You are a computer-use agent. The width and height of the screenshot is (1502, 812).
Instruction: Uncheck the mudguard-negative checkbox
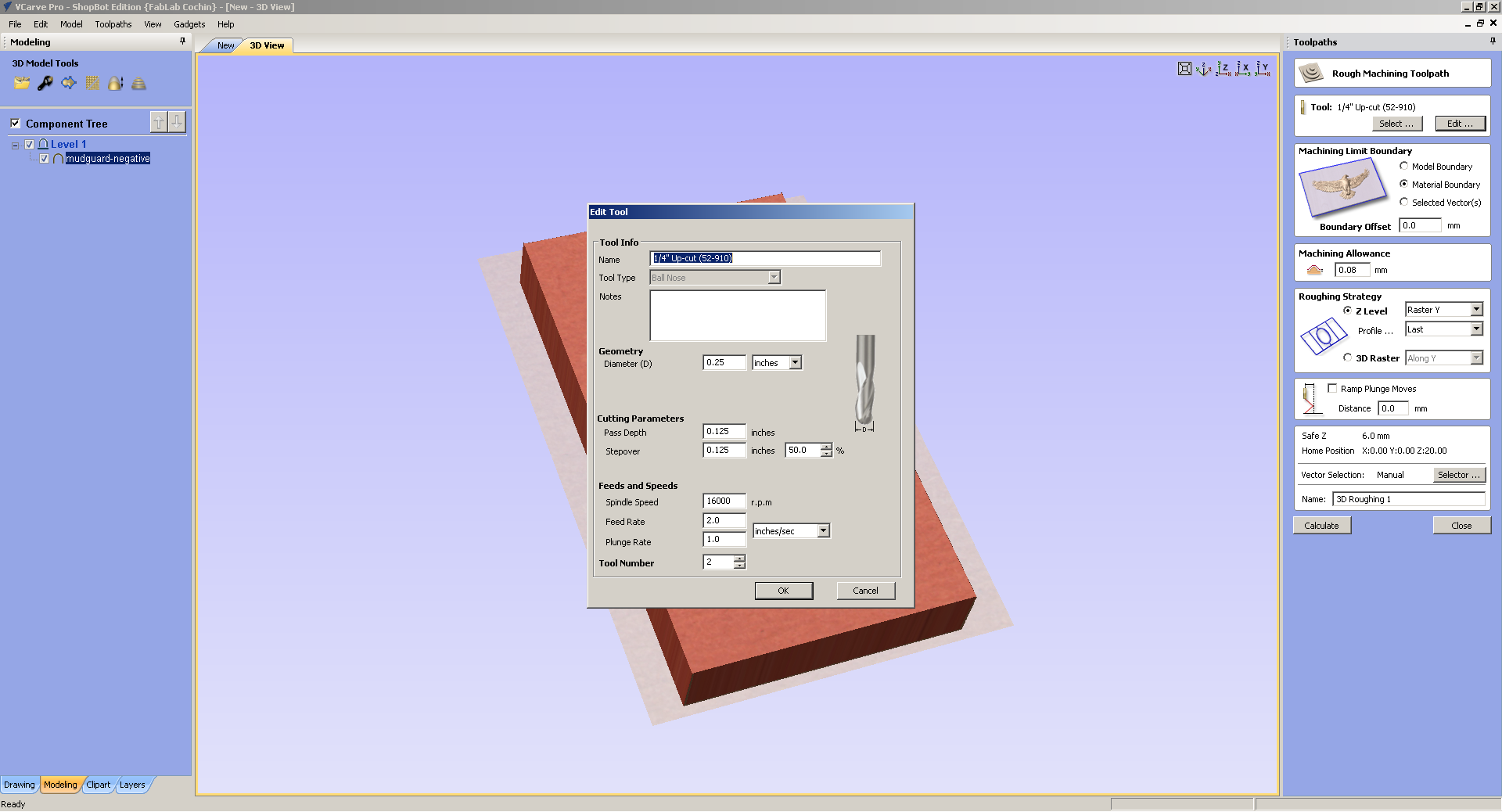(x=44, y=159)
